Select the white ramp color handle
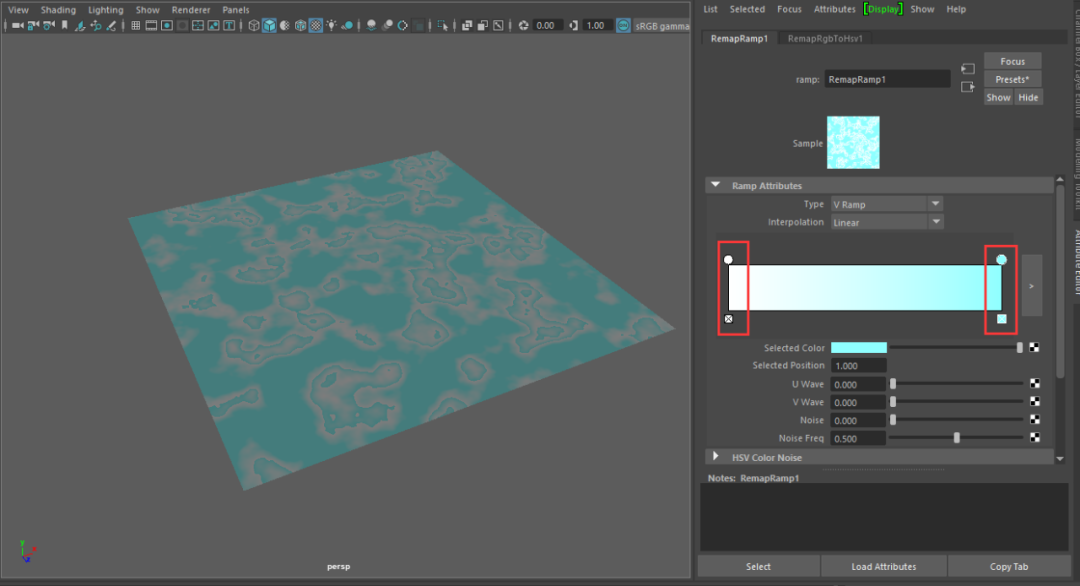This screenshot has height=586, width=1080. tap(728, 260)
